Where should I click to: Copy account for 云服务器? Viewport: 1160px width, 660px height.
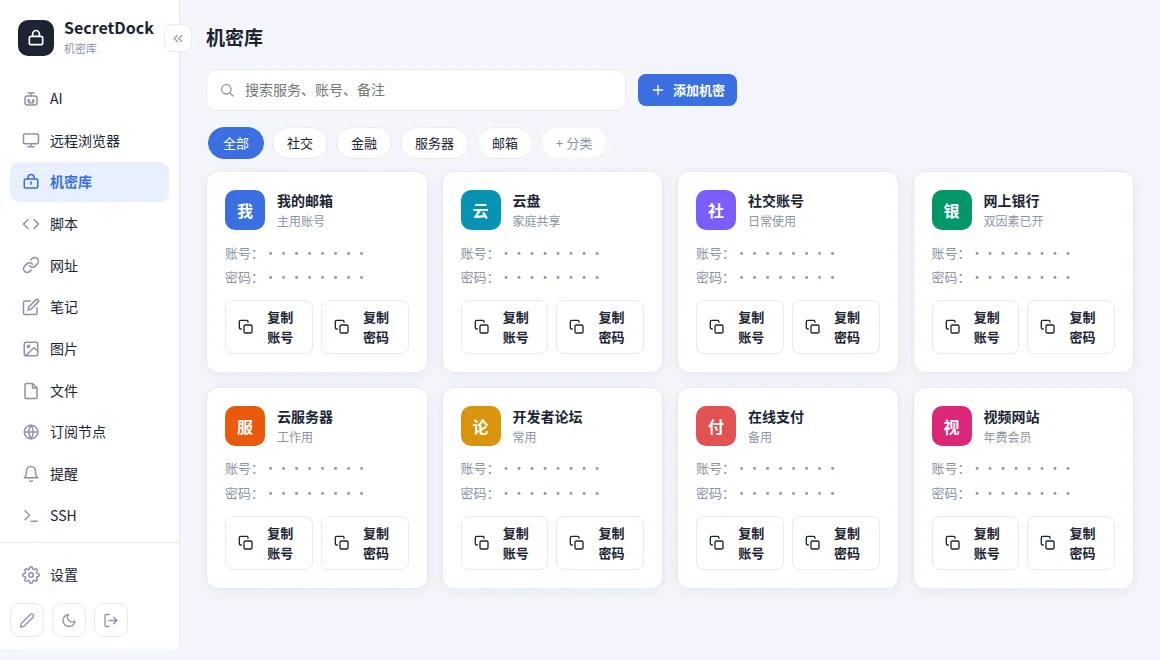[269, 543]
